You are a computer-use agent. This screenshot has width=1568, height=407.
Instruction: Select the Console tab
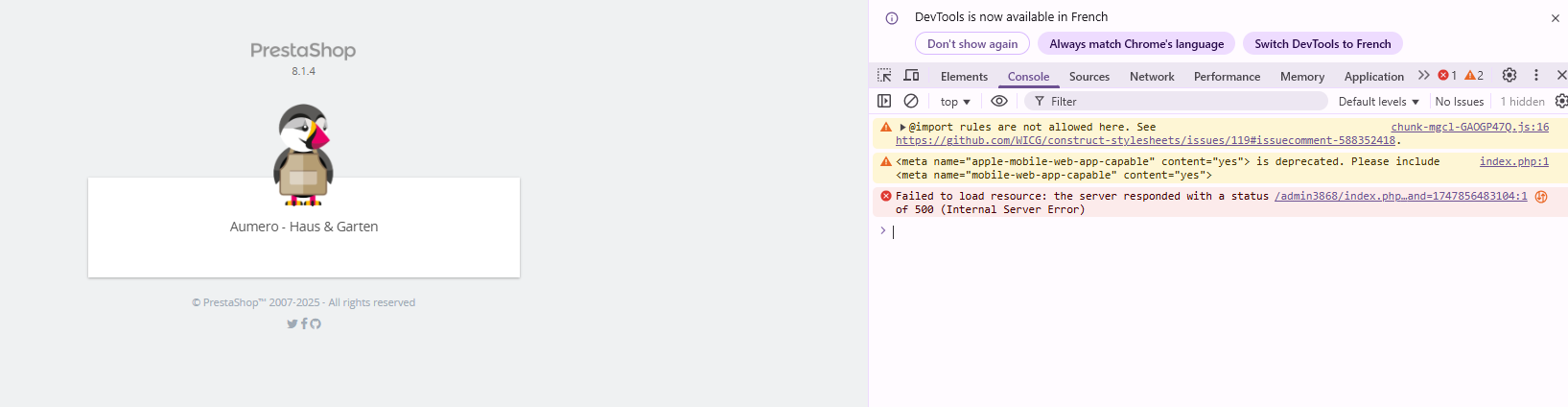pos(1028,76)
